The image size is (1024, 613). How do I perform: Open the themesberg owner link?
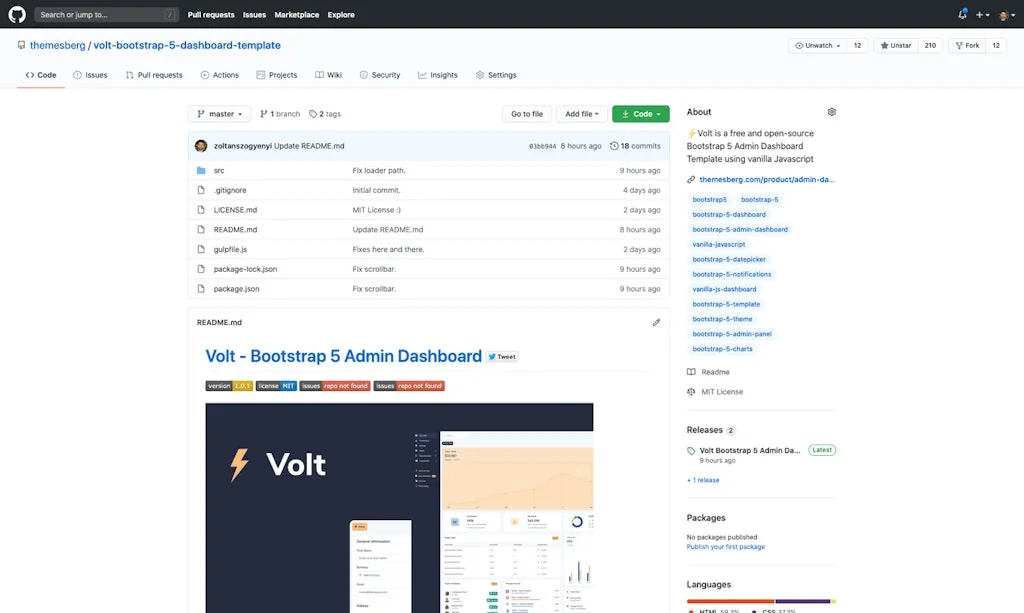pos(57,45)
